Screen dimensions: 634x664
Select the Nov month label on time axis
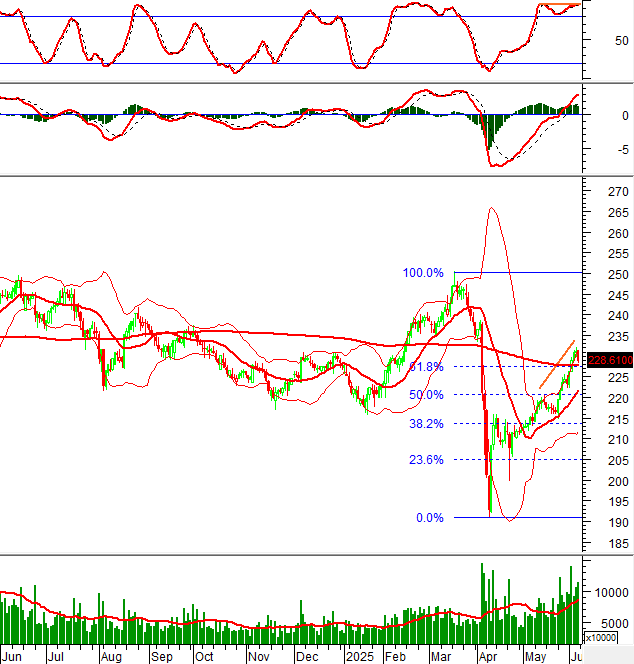(258, 657)
